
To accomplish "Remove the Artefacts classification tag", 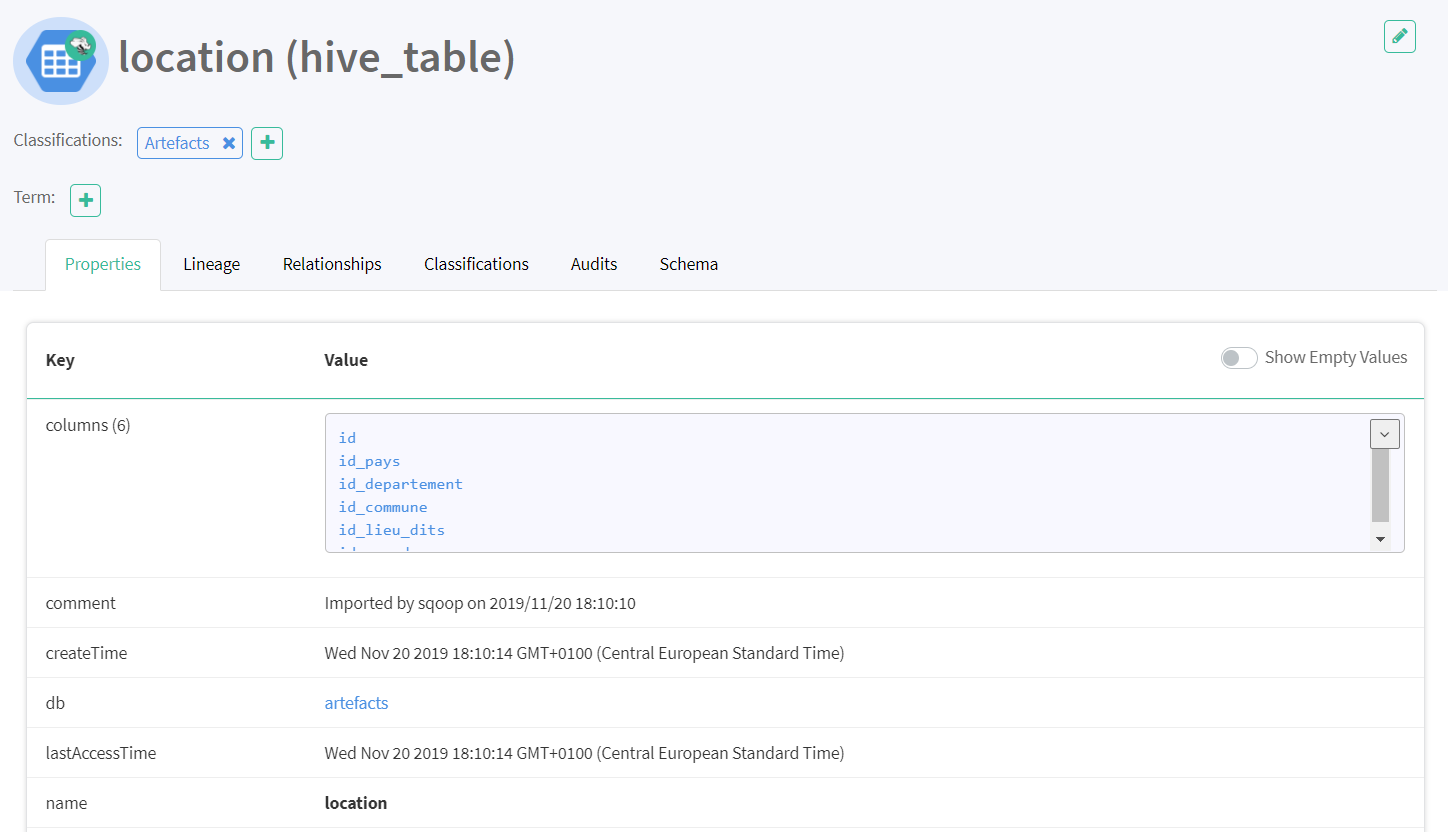I will [x=229, y=143].
